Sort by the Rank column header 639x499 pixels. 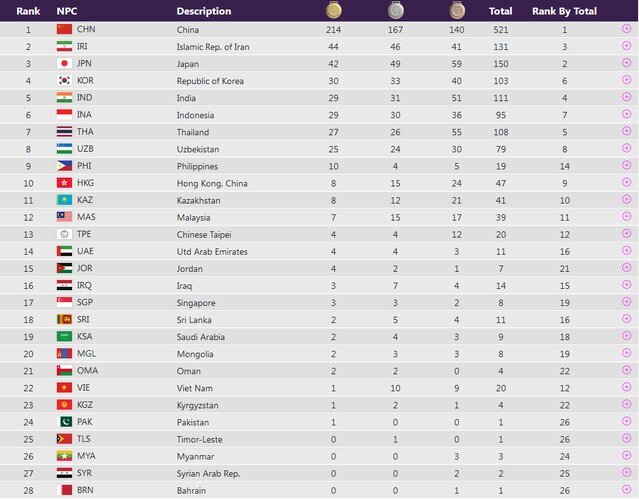[28, 11]
